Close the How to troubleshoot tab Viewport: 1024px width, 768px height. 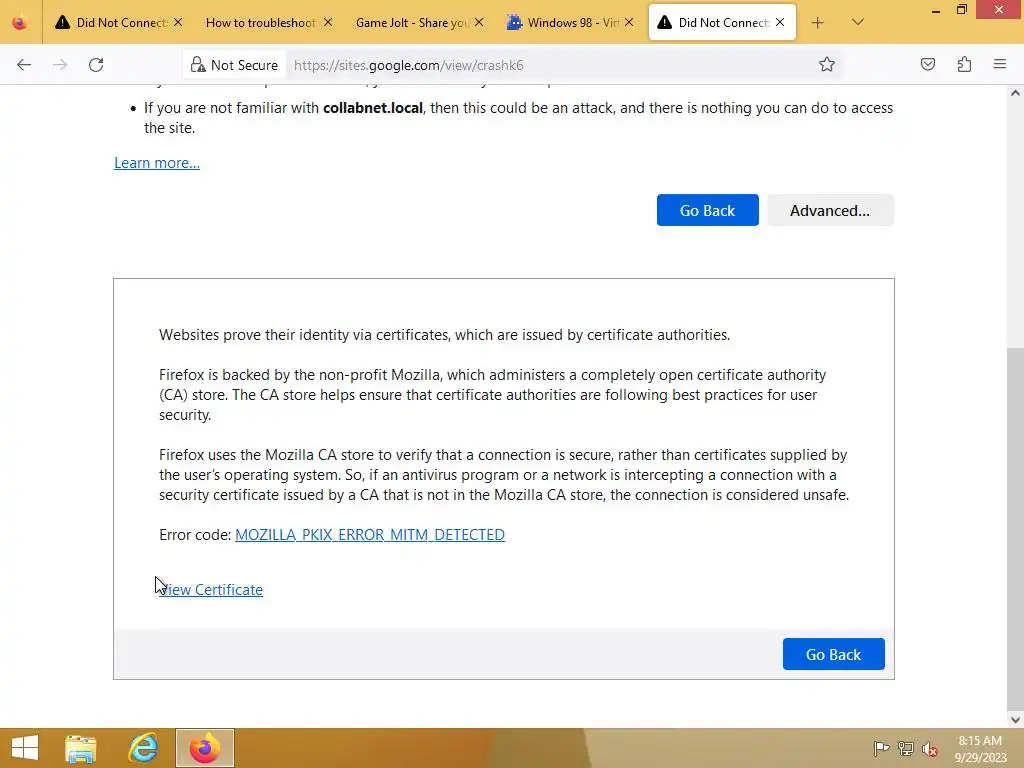point(328,23)
